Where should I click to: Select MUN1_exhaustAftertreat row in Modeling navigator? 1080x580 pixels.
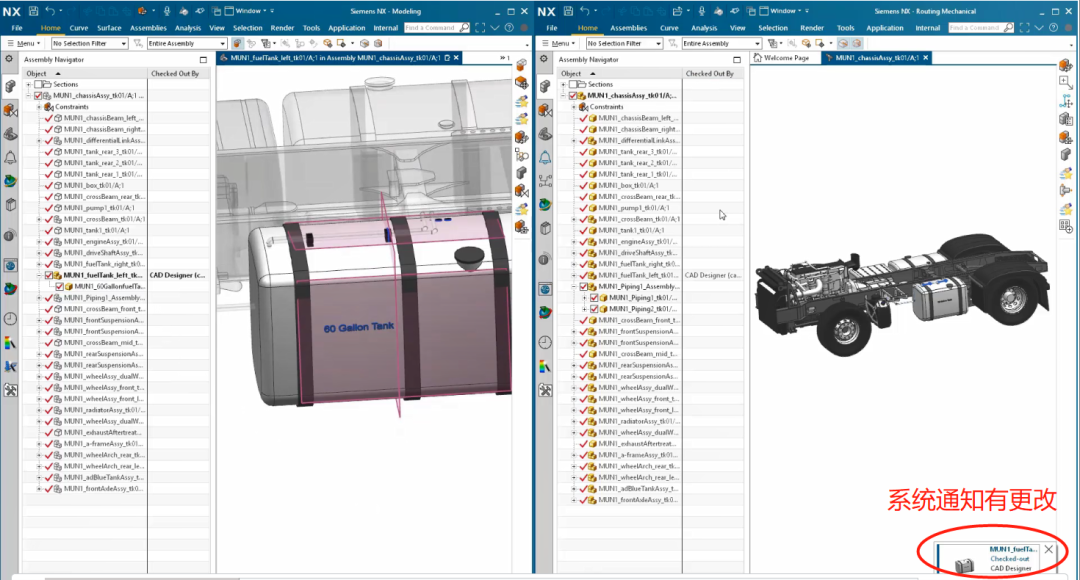point(102,433)
